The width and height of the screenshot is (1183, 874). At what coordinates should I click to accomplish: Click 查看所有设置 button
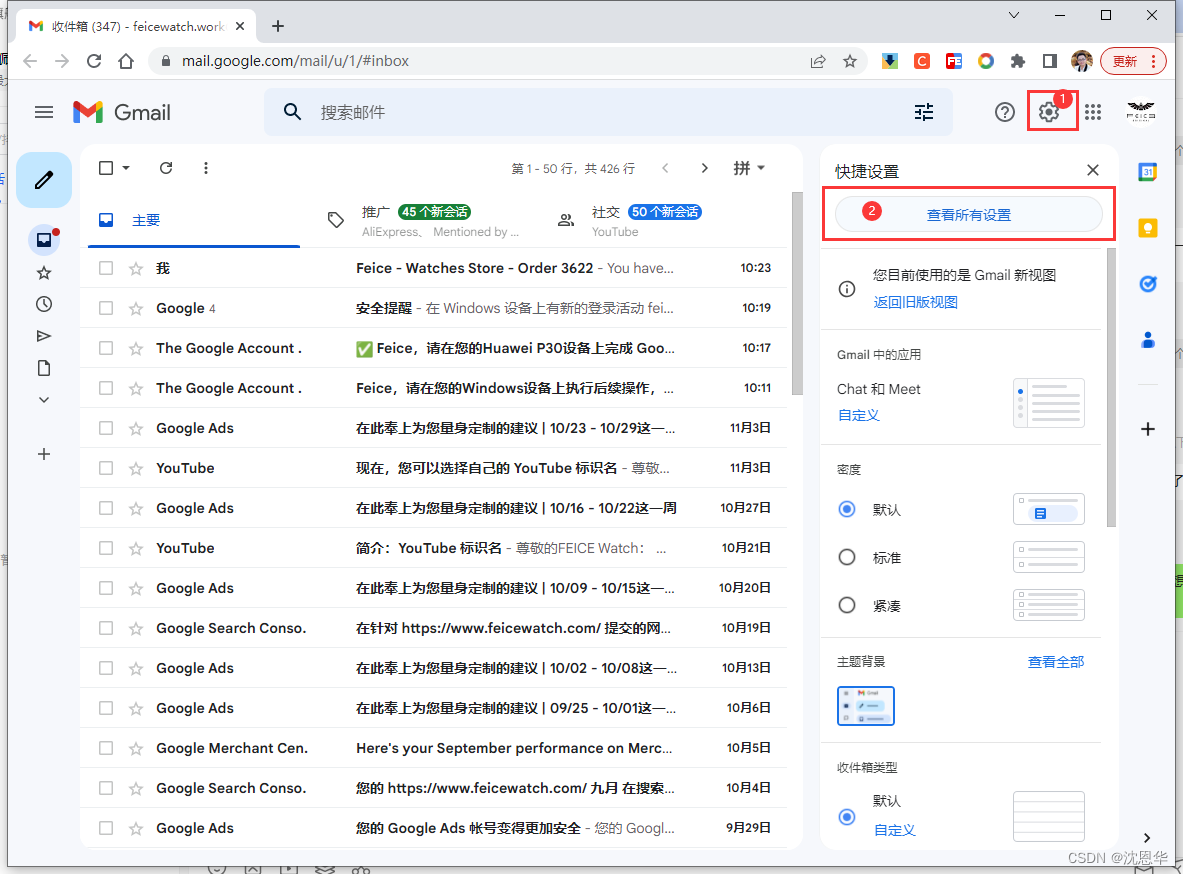tap(969, 215)
